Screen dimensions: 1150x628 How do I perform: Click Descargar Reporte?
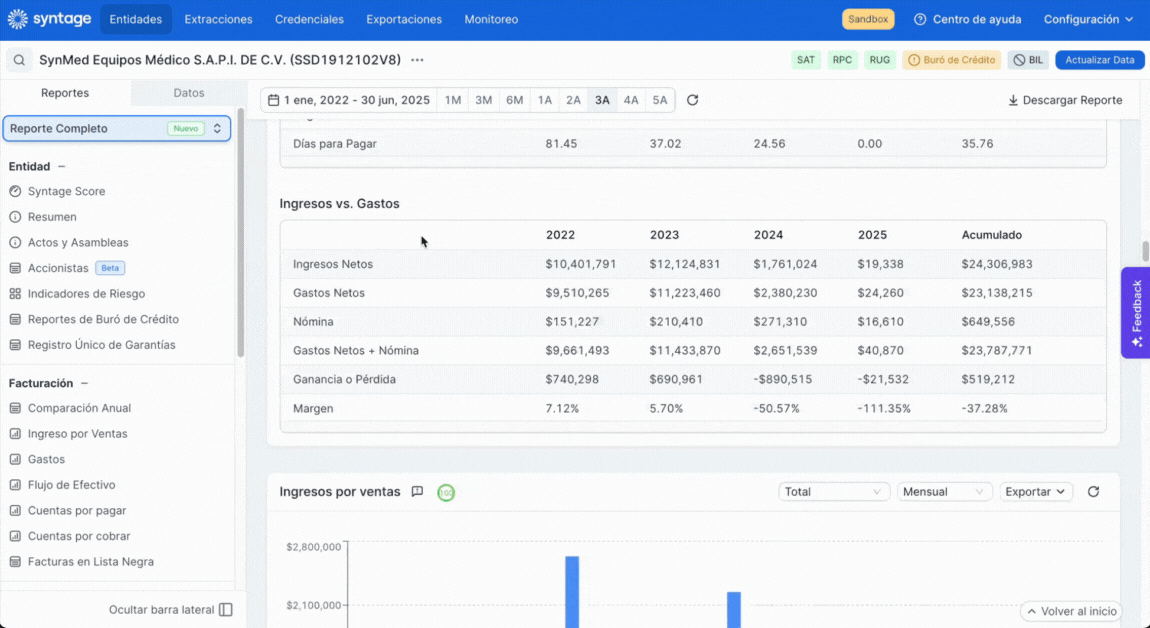point(1065,100)
